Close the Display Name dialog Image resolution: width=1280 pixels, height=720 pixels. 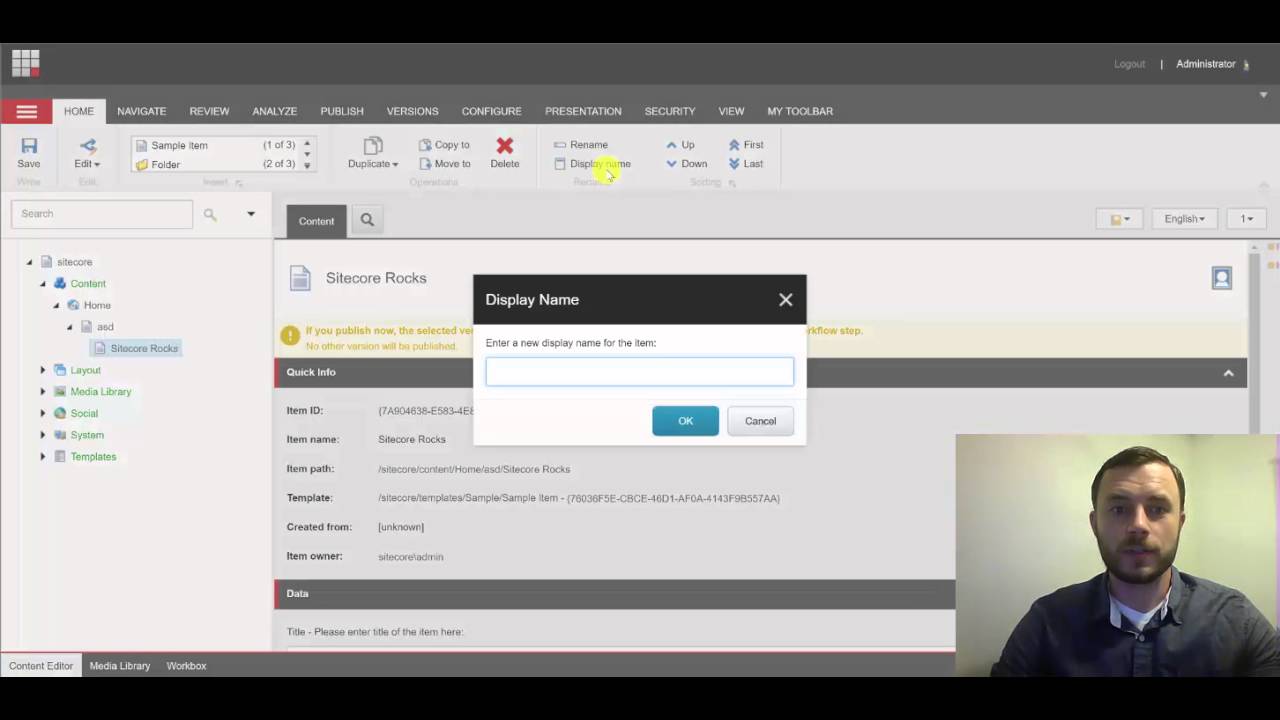coord(786,300)
